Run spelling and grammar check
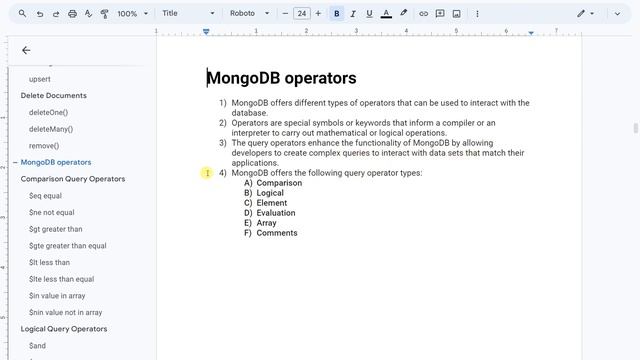This screenshot has height=360, width=640. [x=88, y=14]
